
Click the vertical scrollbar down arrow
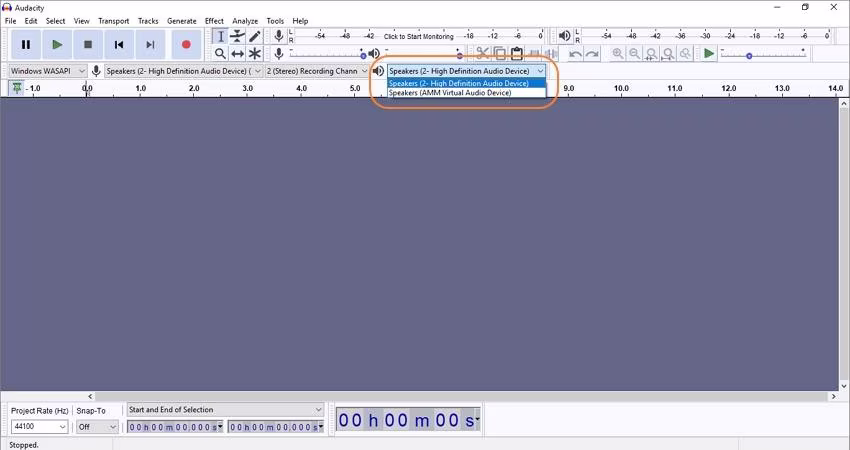point(844,386)
